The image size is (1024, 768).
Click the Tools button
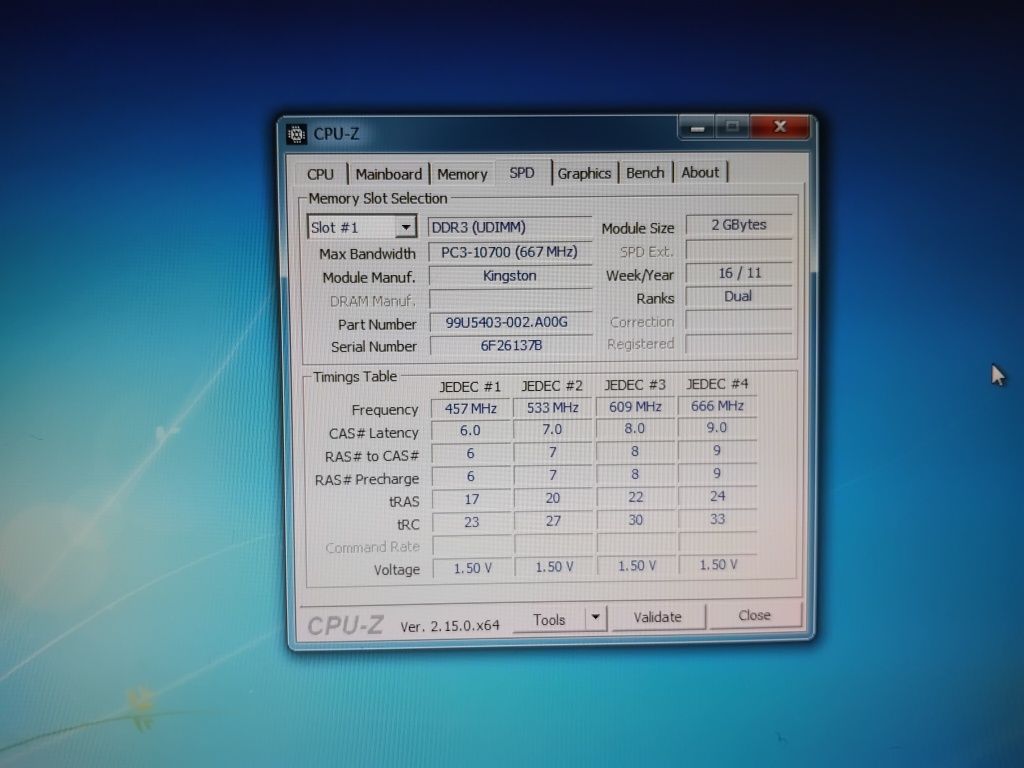click(x=549, y=620)
